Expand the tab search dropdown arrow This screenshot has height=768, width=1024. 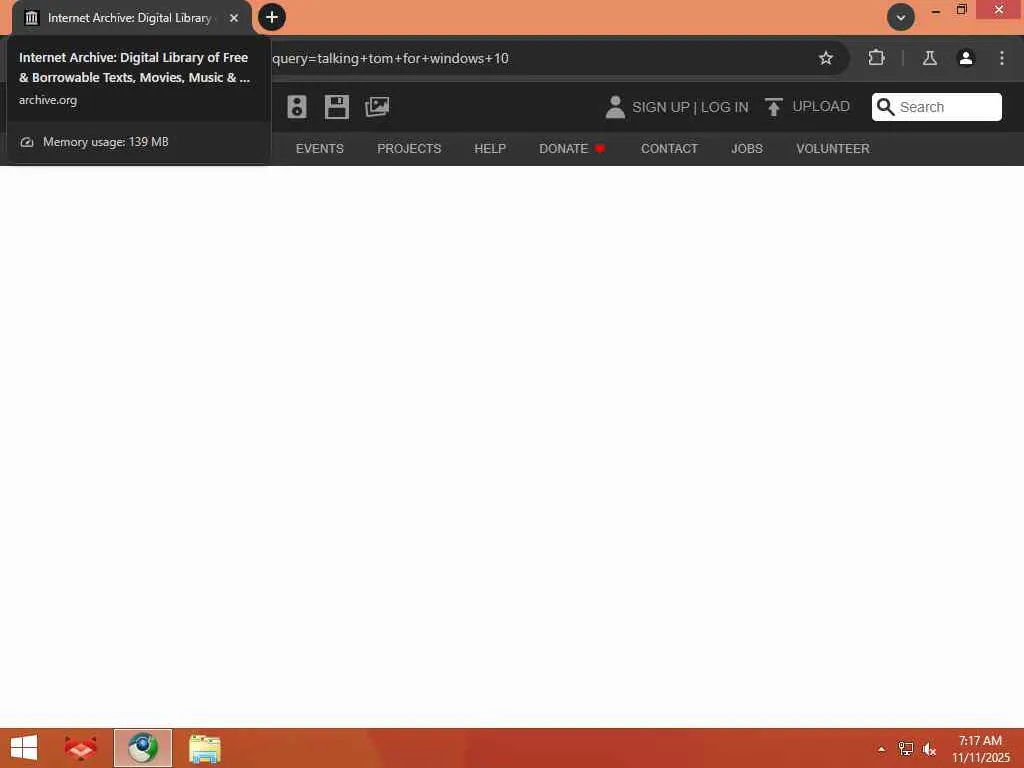[x=901, y=17]
